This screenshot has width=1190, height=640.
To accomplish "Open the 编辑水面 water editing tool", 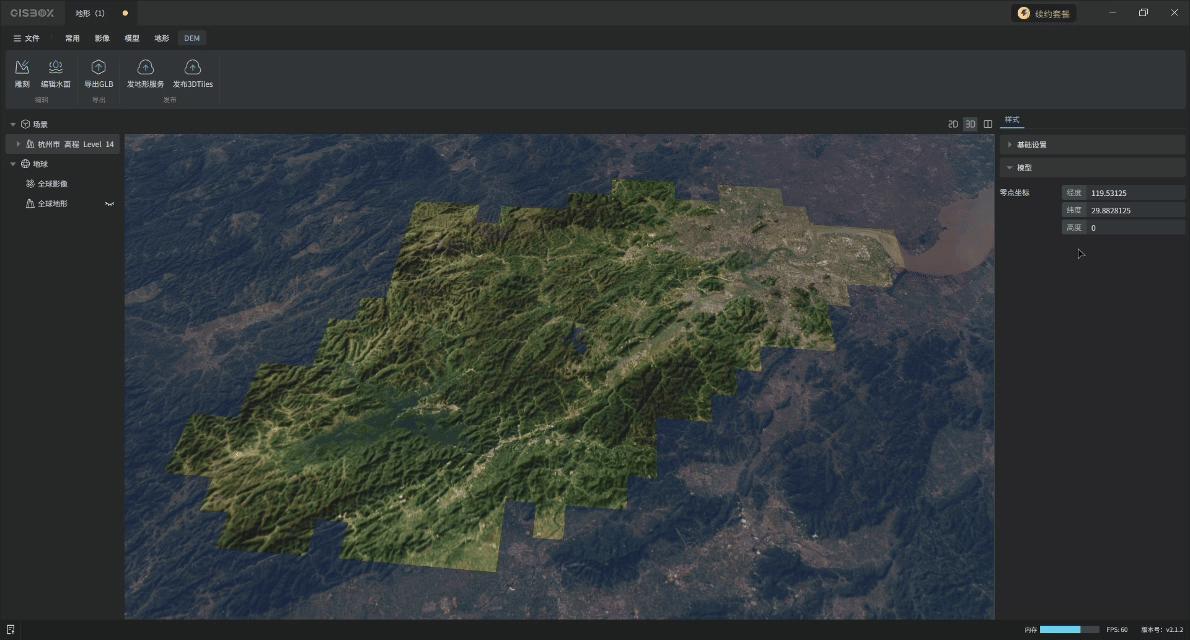I will pos(55,68).
